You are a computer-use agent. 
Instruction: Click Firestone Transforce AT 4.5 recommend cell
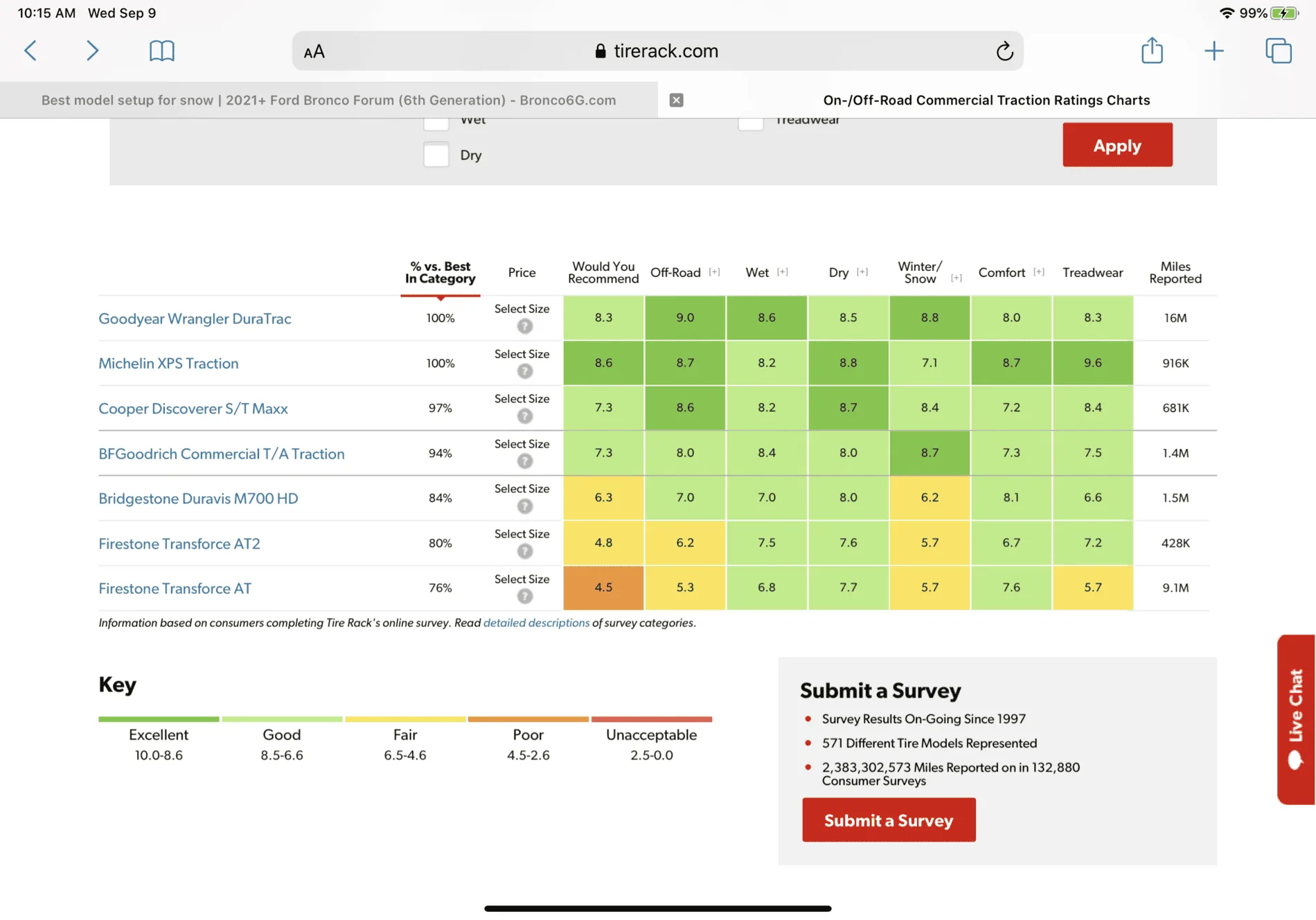point(603,587)
